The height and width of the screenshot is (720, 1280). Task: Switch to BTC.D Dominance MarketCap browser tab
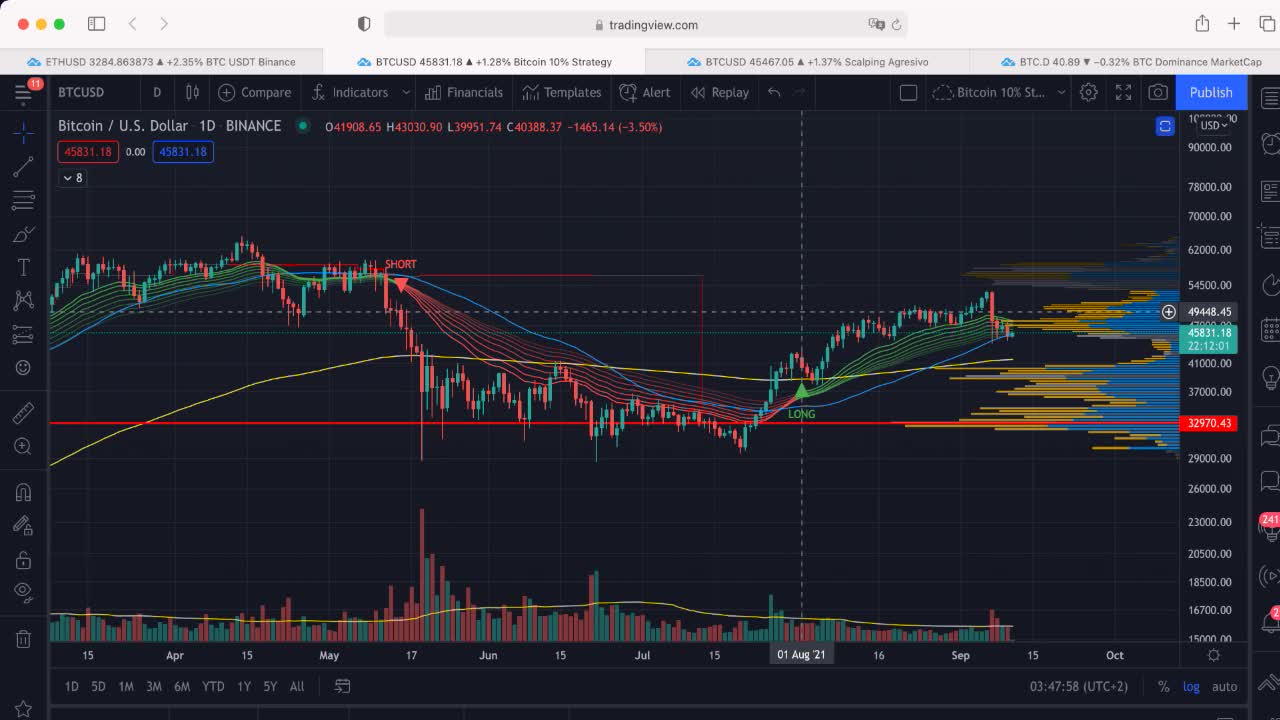tap(1125, 62)
